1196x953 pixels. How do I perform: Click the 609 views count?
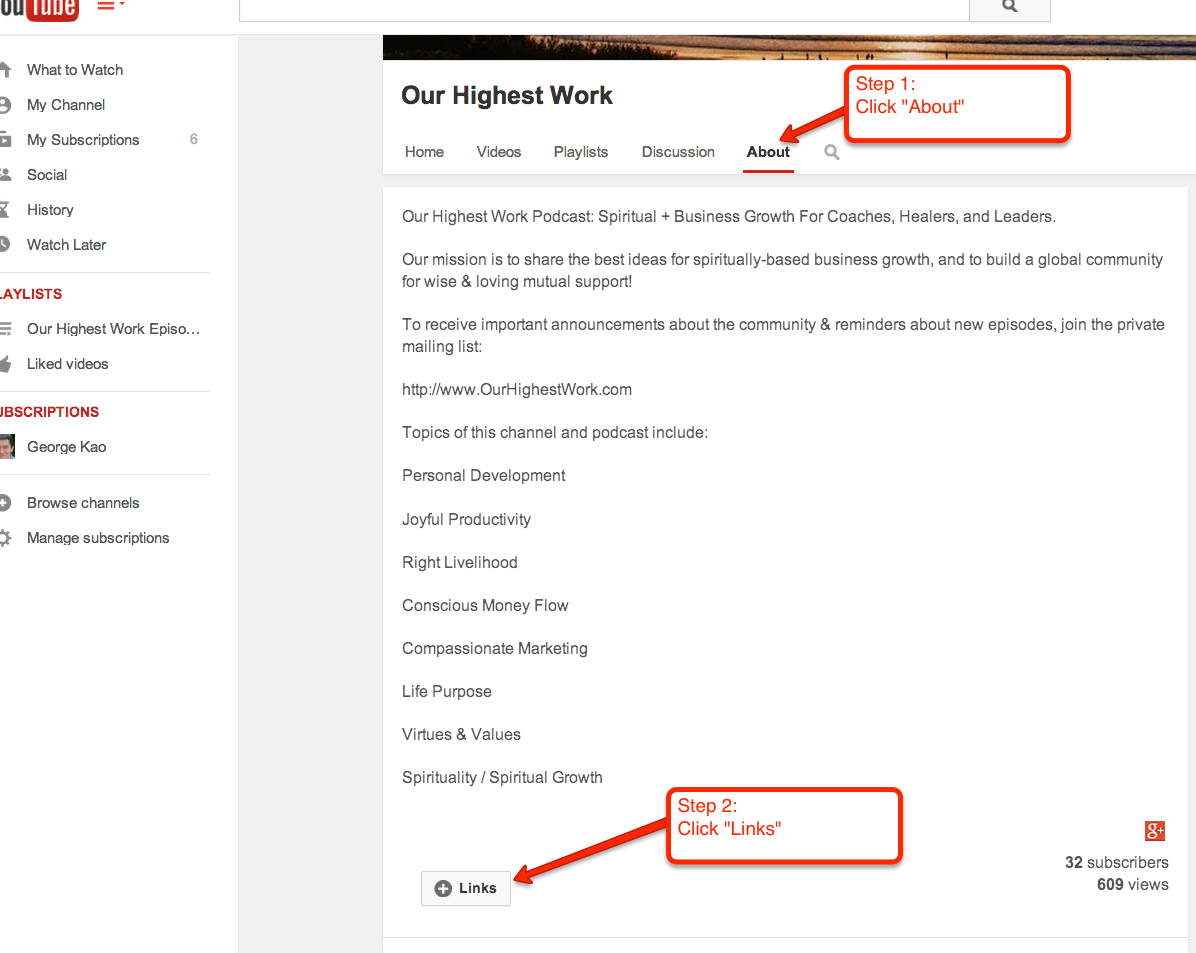(1133, 884)
